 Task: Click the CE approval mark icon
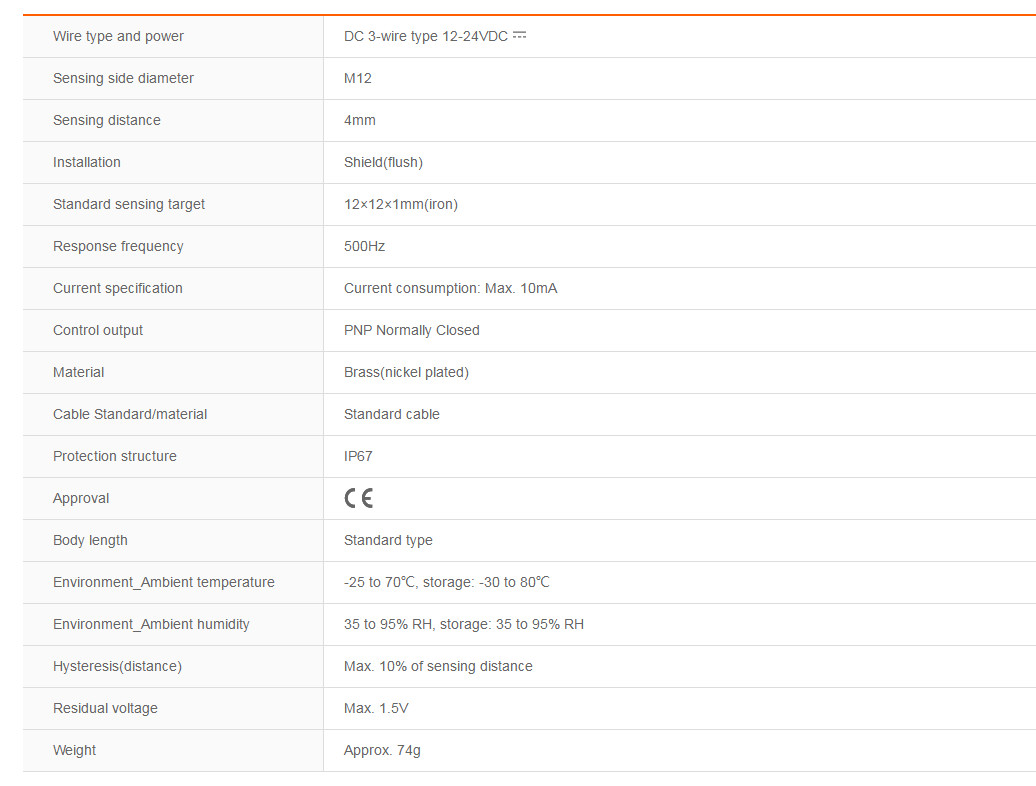(358, 498)
